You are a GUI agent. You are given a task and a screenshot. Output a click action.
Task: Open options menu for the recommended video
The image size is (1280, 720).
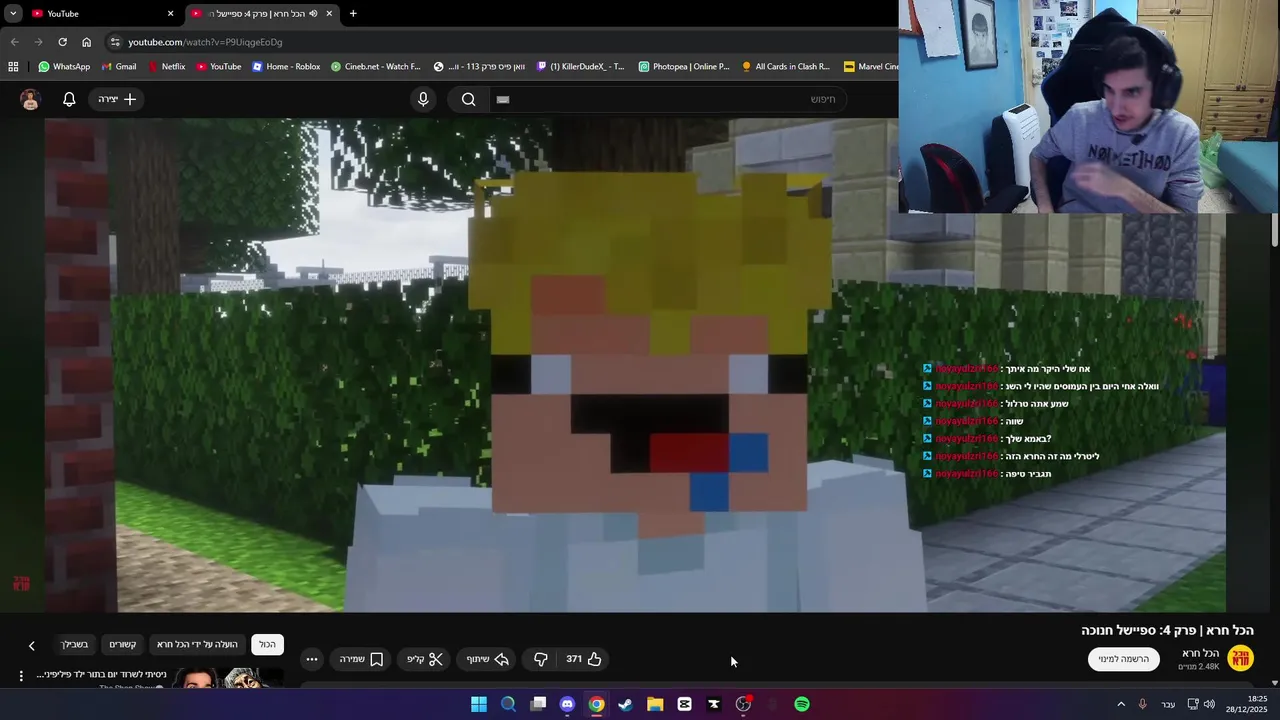tap(21, 676)
